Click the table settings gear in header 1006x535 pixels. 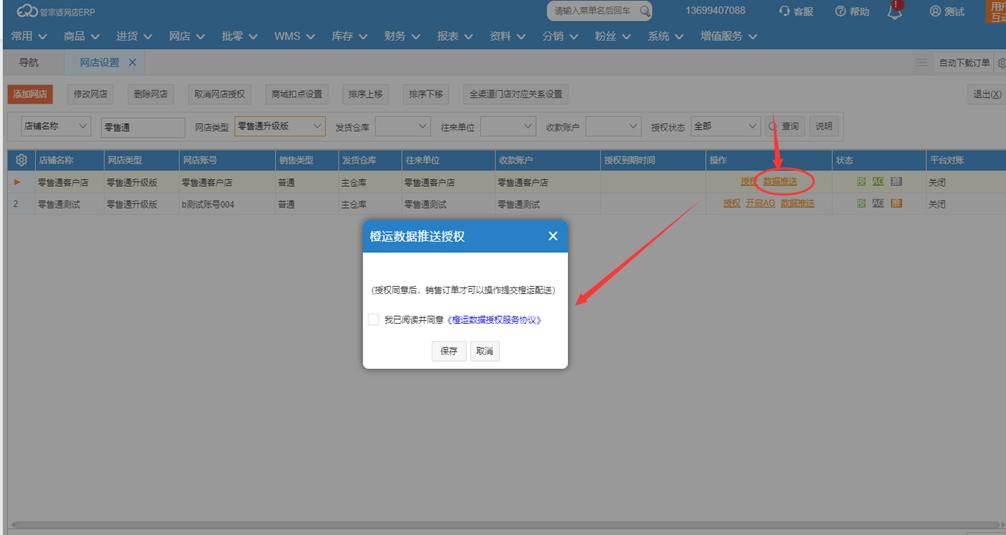pyautogui.click(x=21, y=160)
